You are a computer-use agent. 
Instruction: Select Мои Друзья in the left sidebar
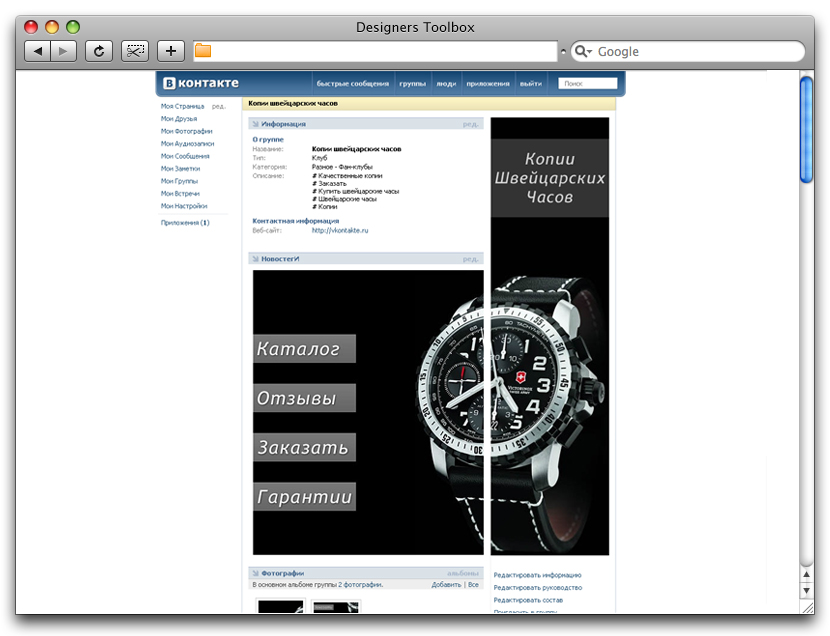(x=179, y=119)
